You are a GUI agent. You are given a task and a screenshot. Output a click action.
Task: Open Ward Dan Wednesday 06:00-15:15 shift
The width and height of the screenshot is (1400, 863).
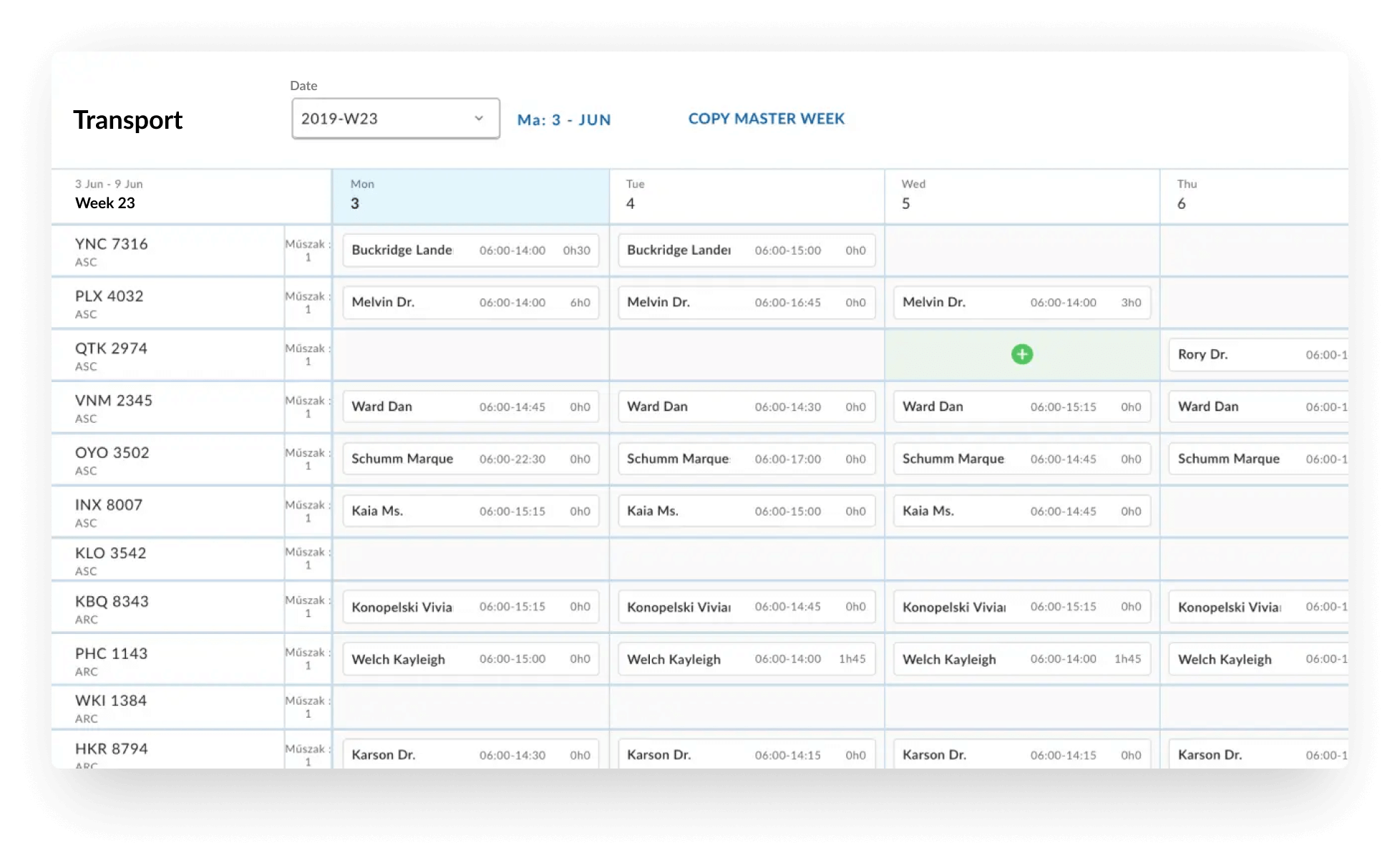(x=1021, y=407)
